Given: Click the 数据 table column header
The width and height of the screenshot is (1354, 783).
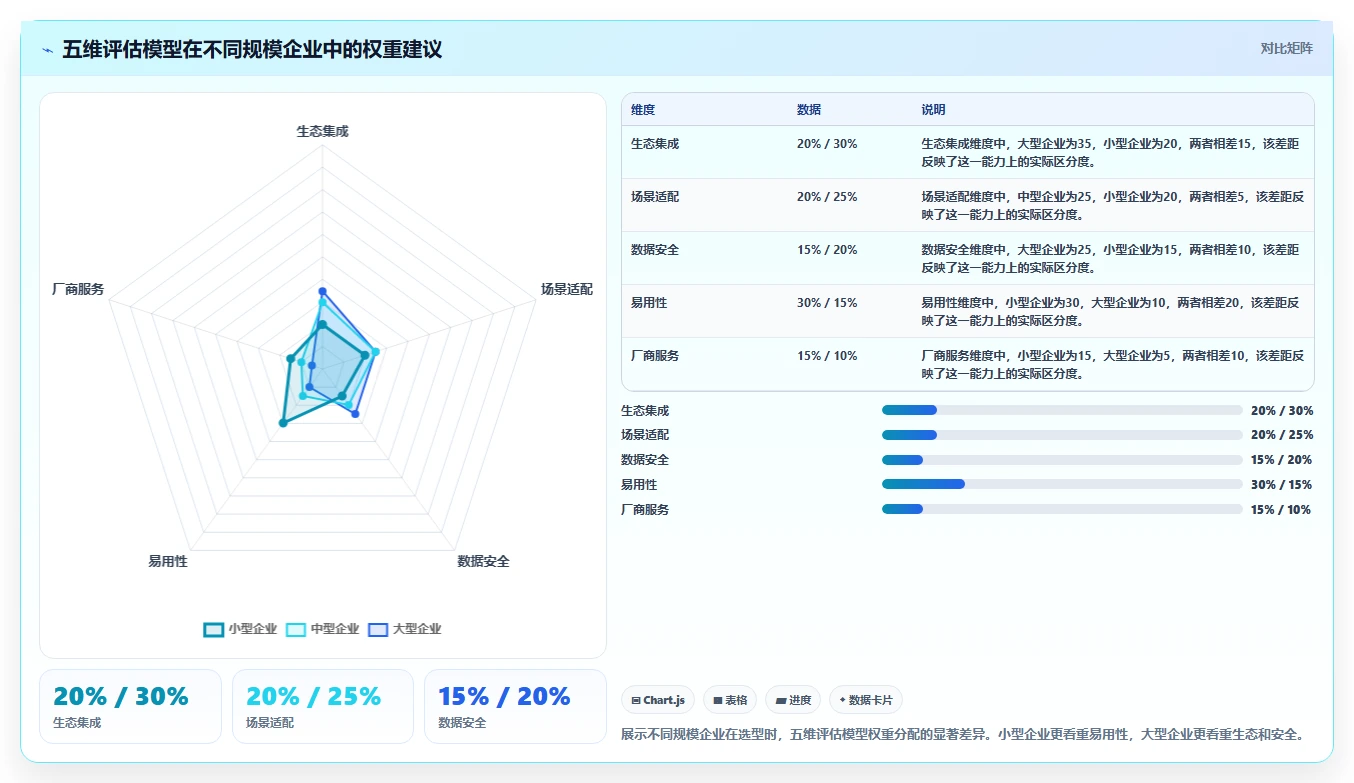Looking at the screenshot, I should [x=809, y=110].
